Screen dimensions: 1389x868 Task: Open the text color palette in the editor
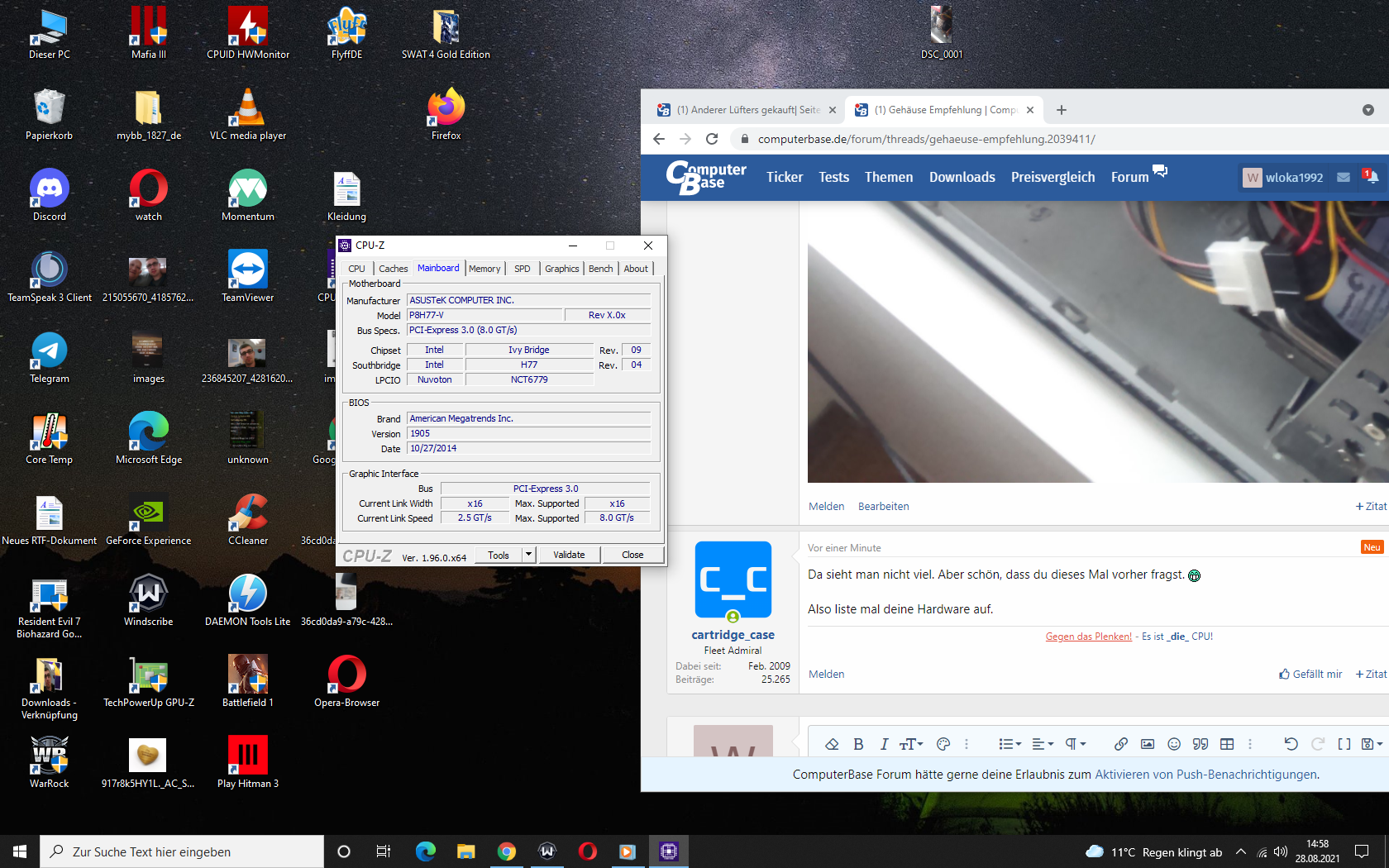click(943, 744)
